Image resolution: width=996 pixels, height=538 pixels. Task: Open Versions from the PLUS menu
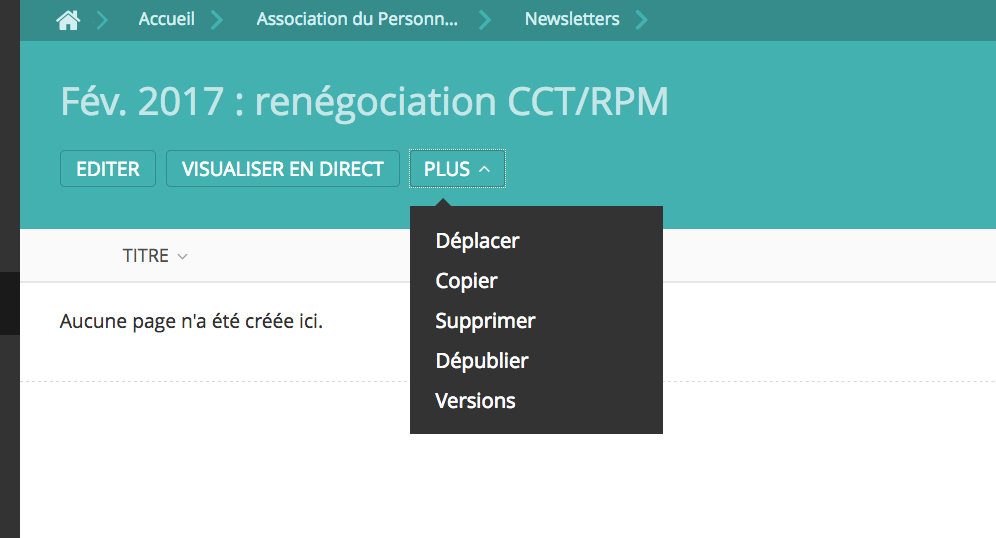click(475, 401)
